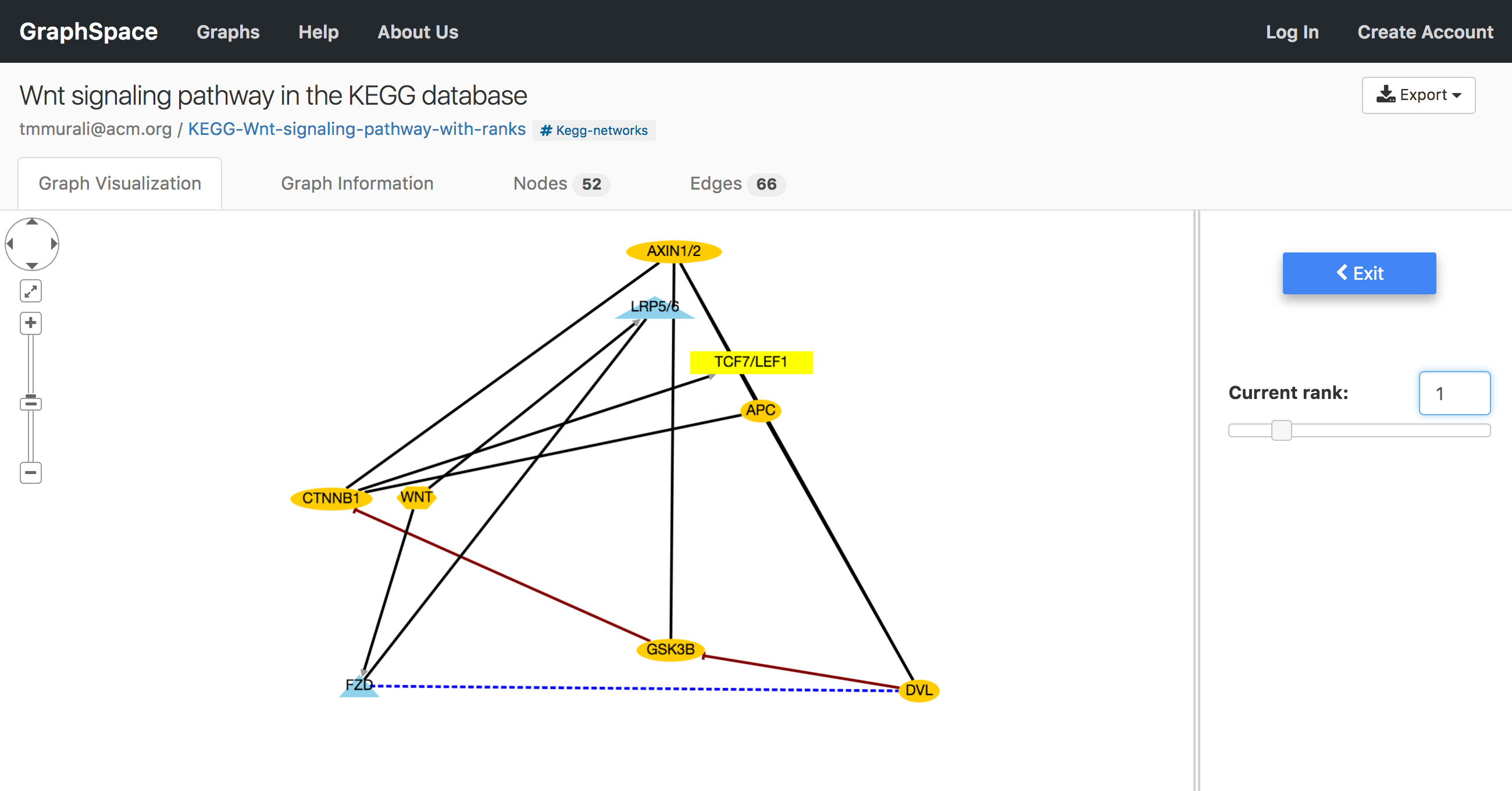Click Create Account link
1512x791 pixels.
(1425, 32)
